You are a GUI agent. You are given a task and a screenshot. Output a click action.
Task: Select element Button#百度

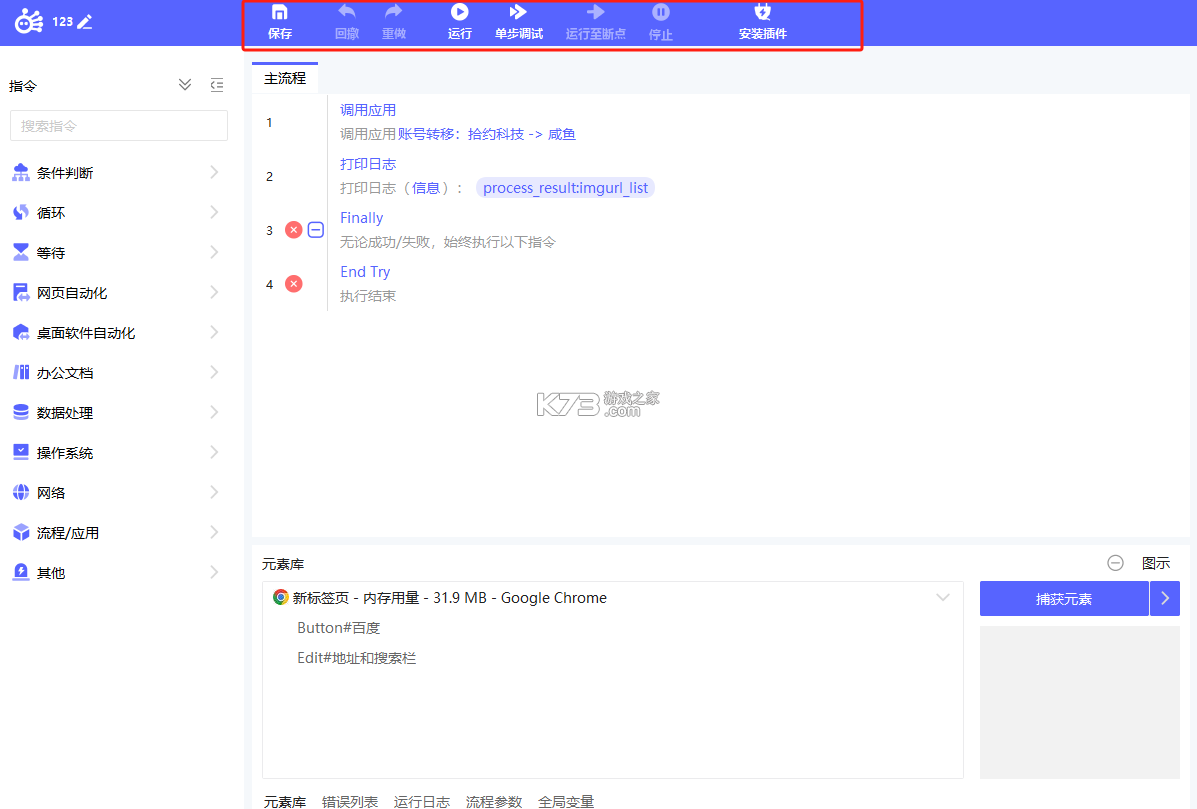tap(338, 628)
